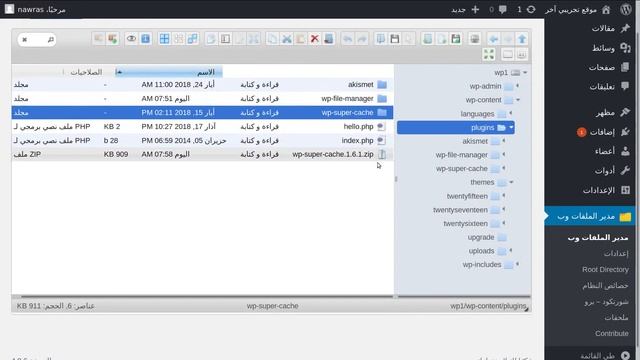The width and height of the screenshot is (640, 360).
Task: Click the undo arrow icon
Action: pyautogui.click(x=348, y=39)
